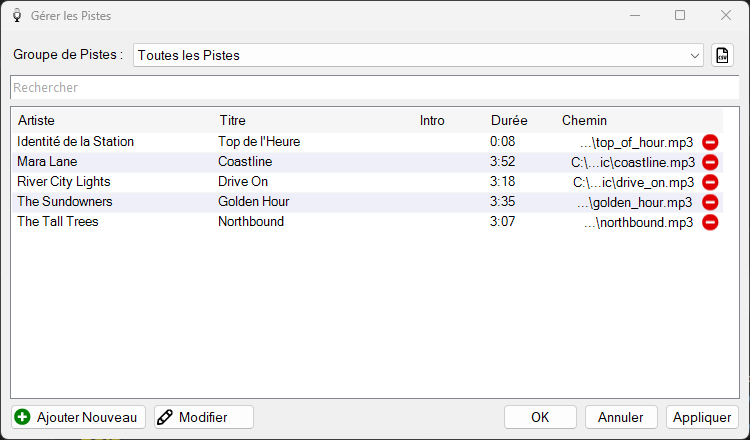Sort by the Titre column header
Screen dimensions: 750x440
[x=232, y=121]
